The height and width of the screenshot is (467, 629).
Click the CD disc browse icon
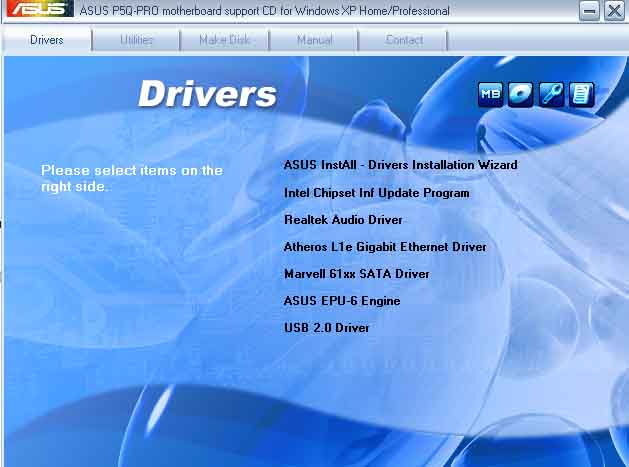(521, 95)
